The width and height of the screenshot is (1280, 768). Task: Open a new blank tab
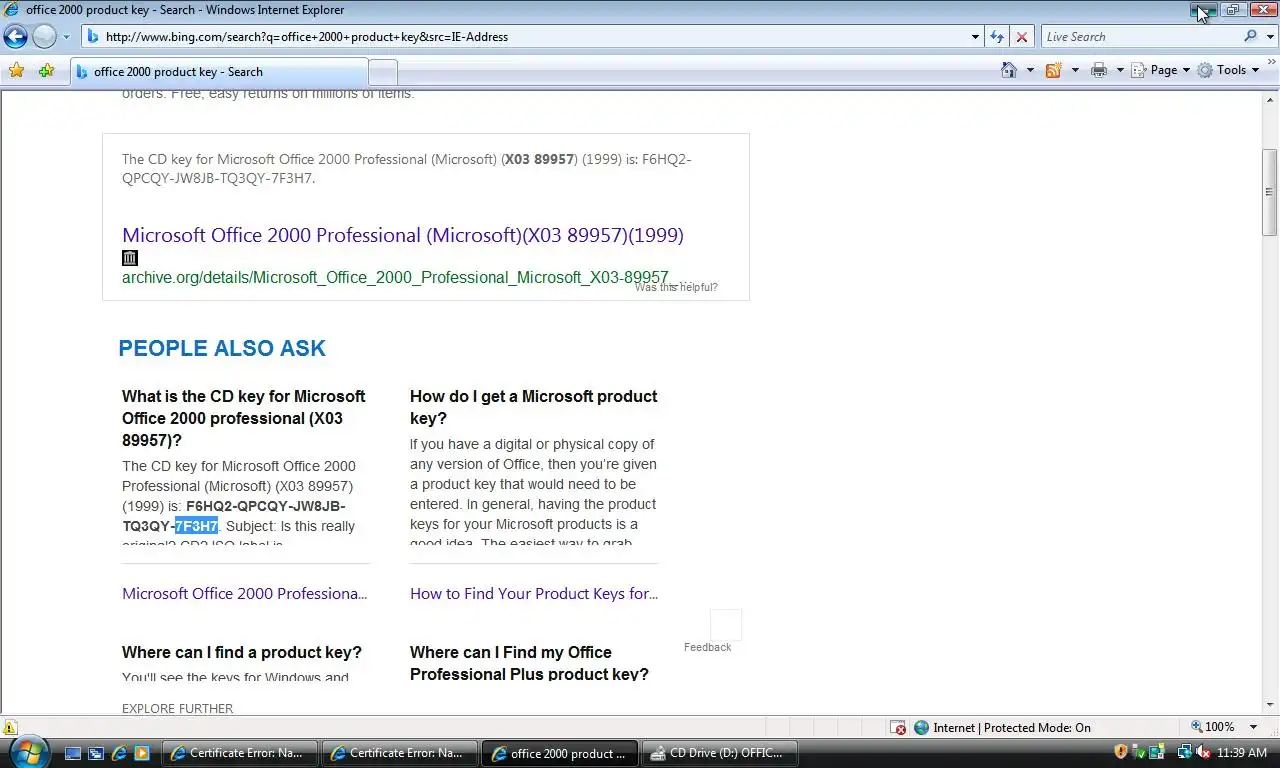click(383, 72)
